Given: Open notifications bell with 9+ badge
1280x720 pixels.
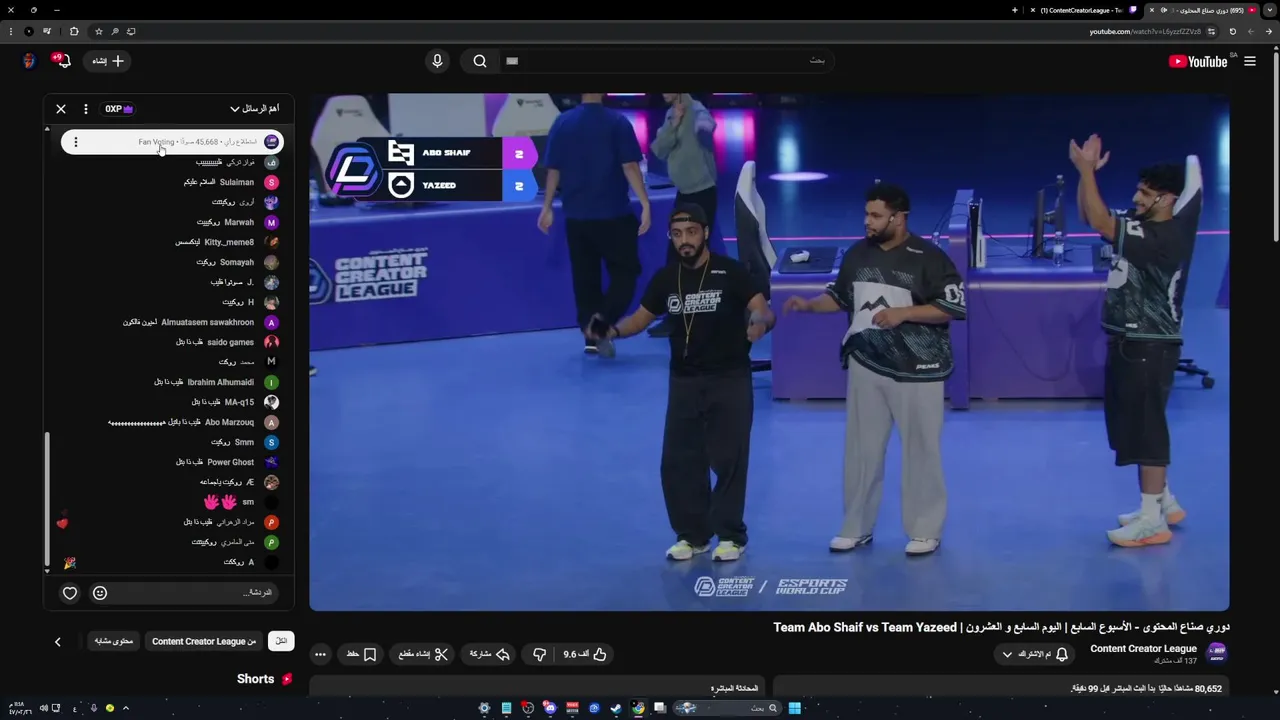Looking at the screenshot, I should click(62, 61).
